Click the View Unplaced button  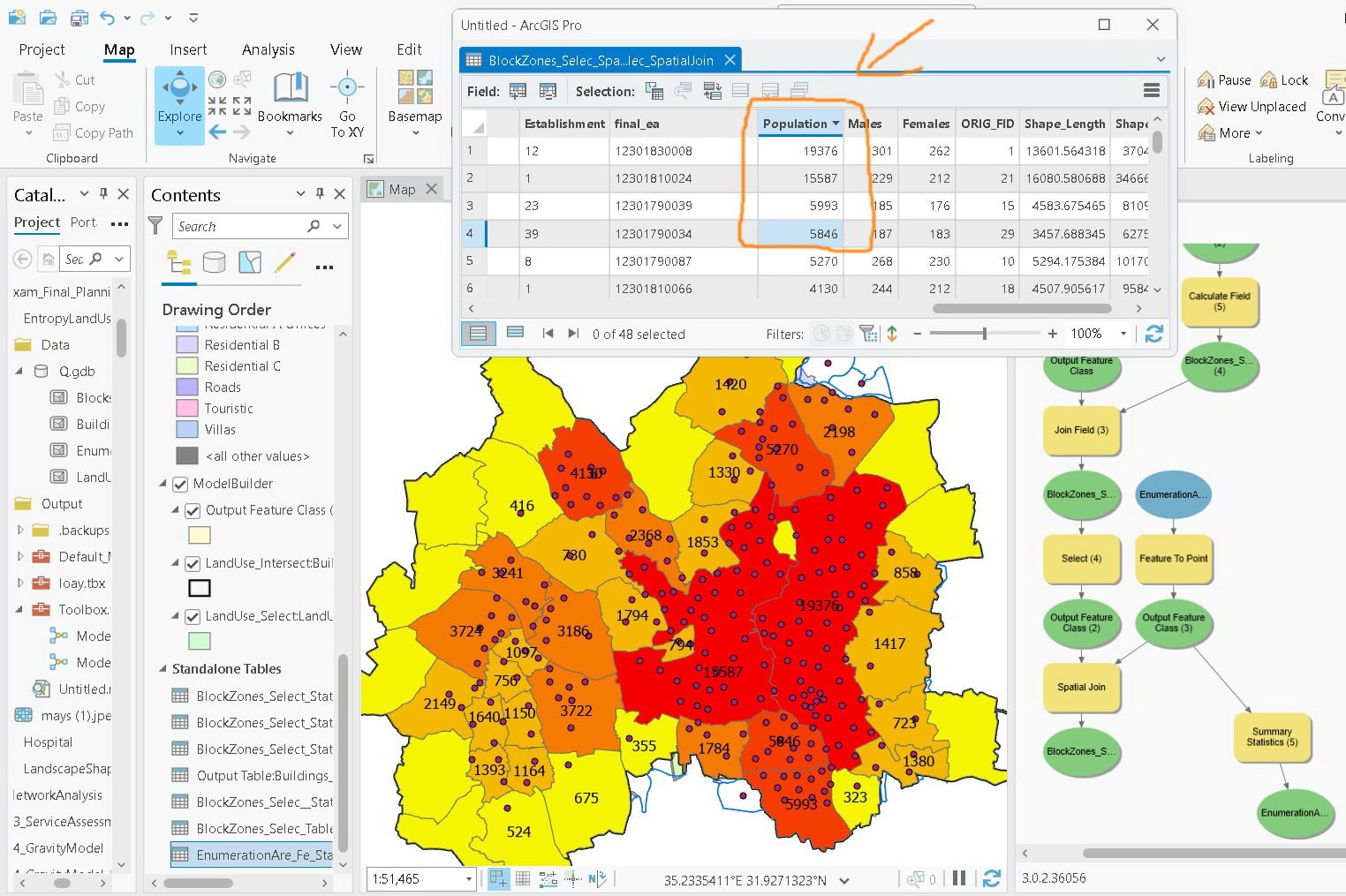[1251, 107]
